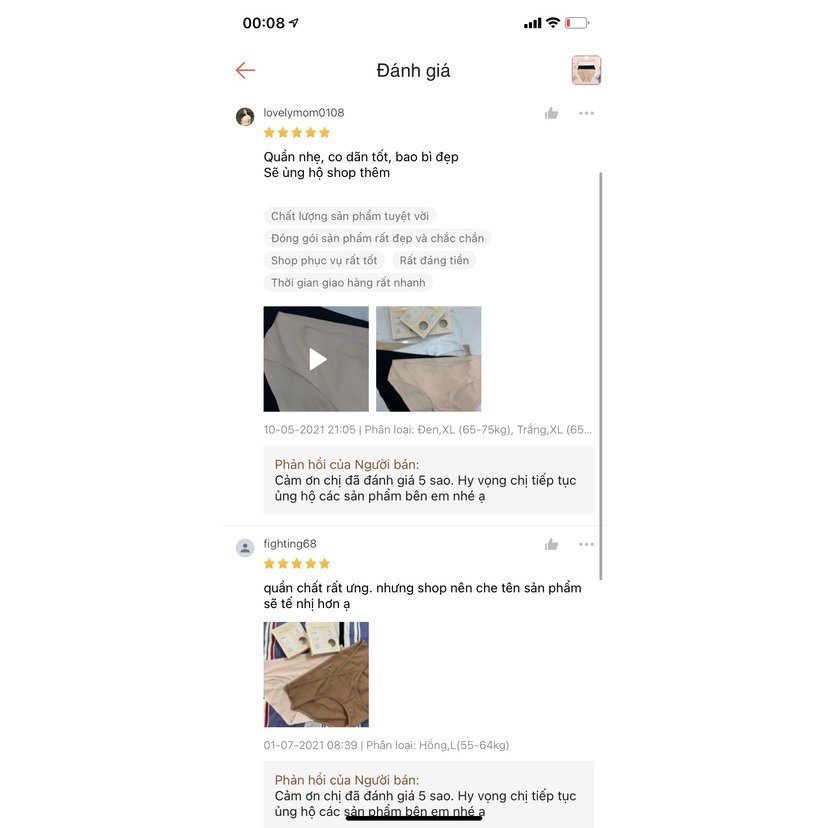Like the review by lovelymom0108

(x=551, y=113)
